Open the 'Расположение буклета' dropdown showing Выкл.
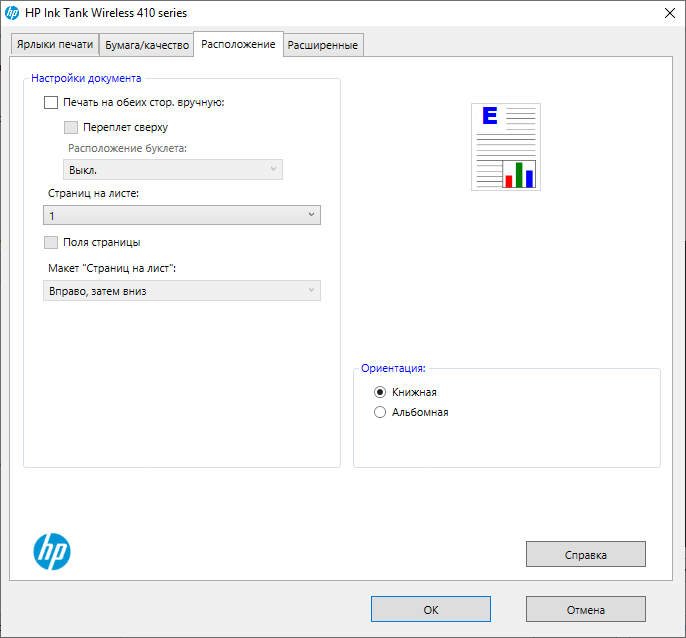The height and width of the screenshot is (638, 686). tap(173, 170)
